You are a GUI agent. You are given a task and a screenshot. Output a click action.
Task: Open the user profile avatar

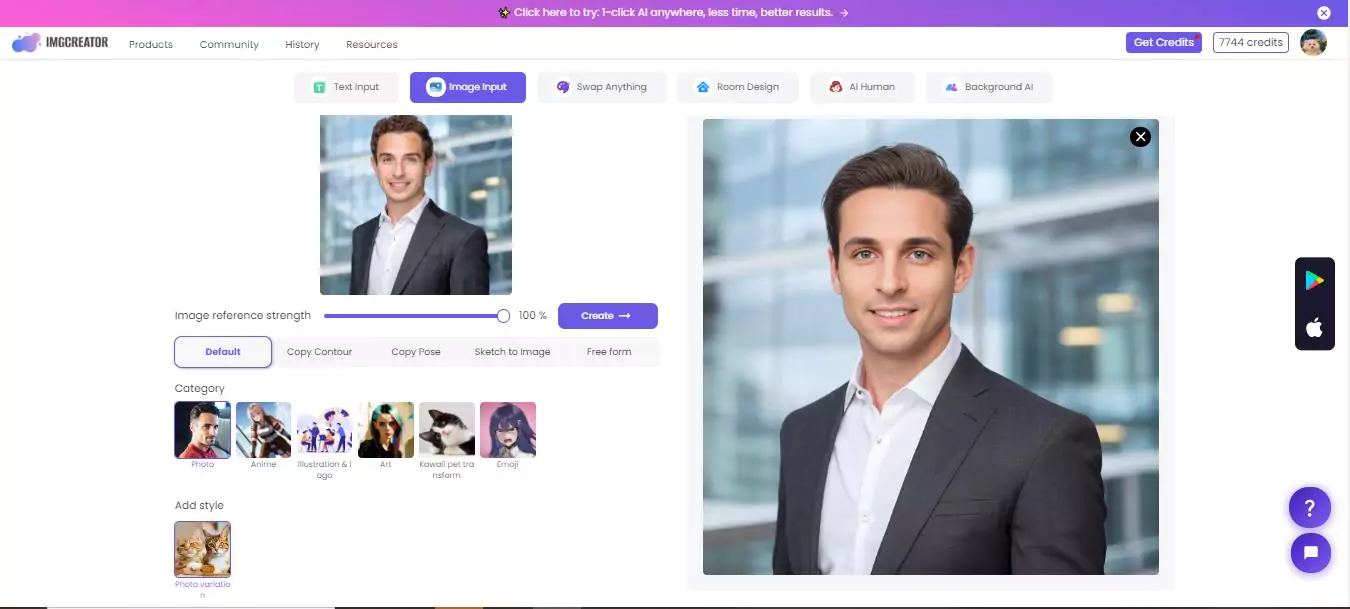pos(1313,42)
